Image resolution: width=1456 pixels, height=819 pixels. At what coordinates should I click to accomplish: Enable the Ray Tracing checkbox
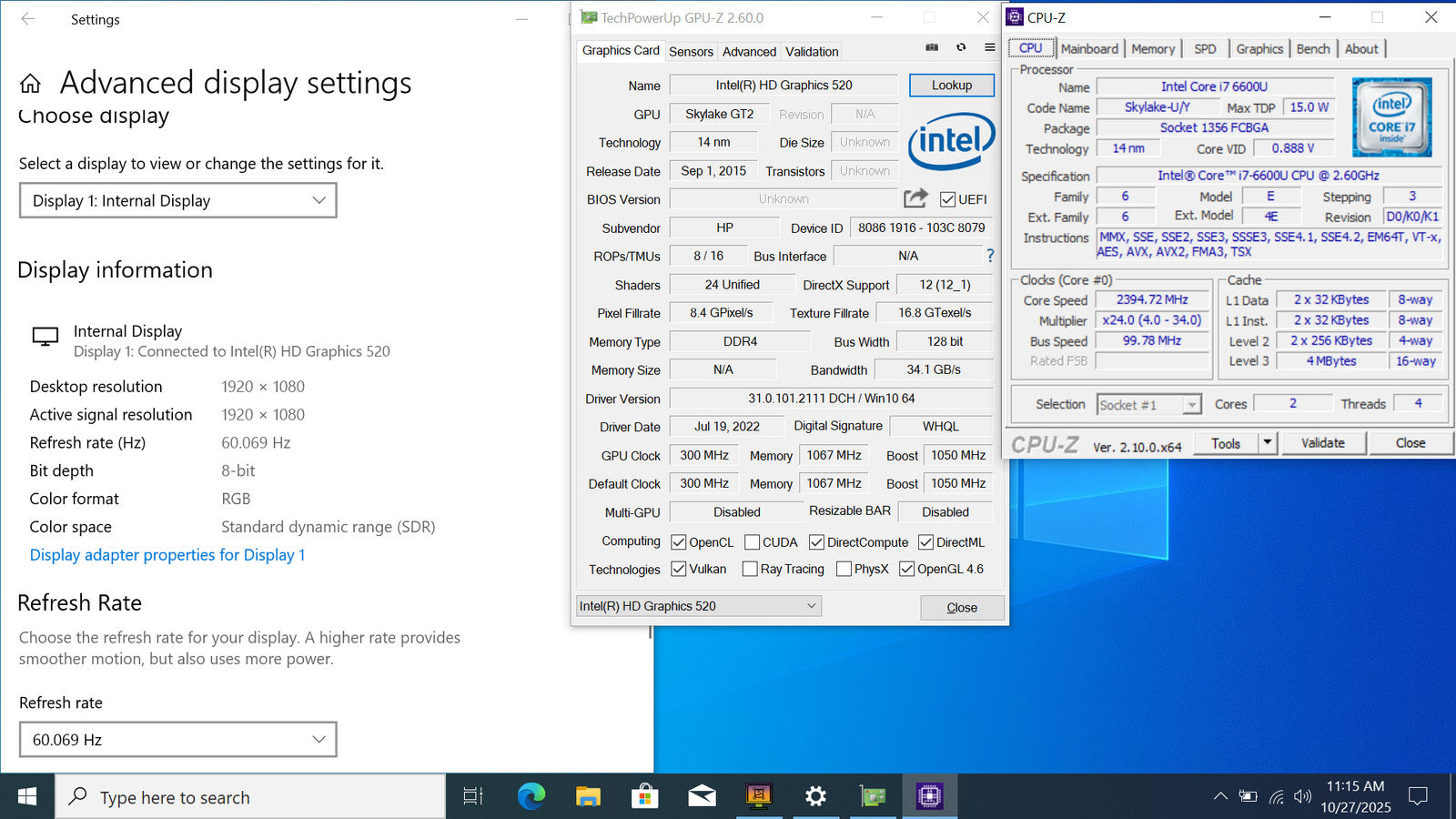[750, 569]
